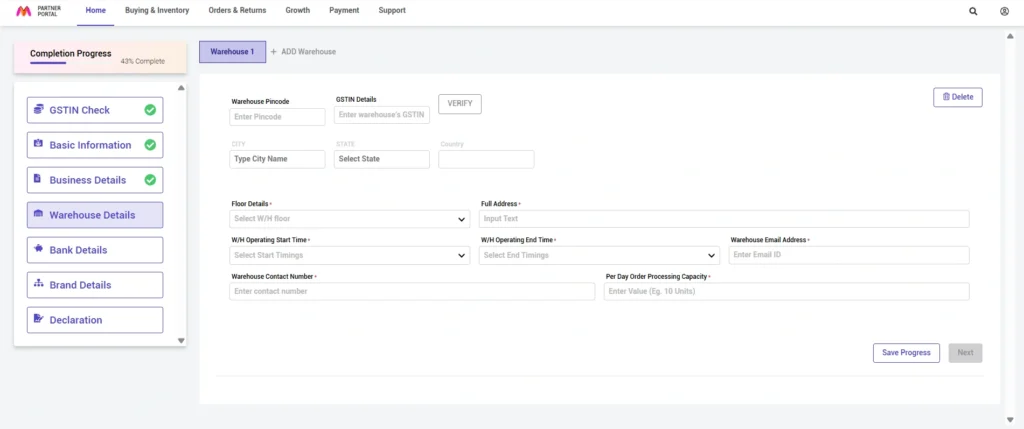This screenshot has height=429, width=1024.
Task: Open Growth menu
Action: [x=298, y=10]
